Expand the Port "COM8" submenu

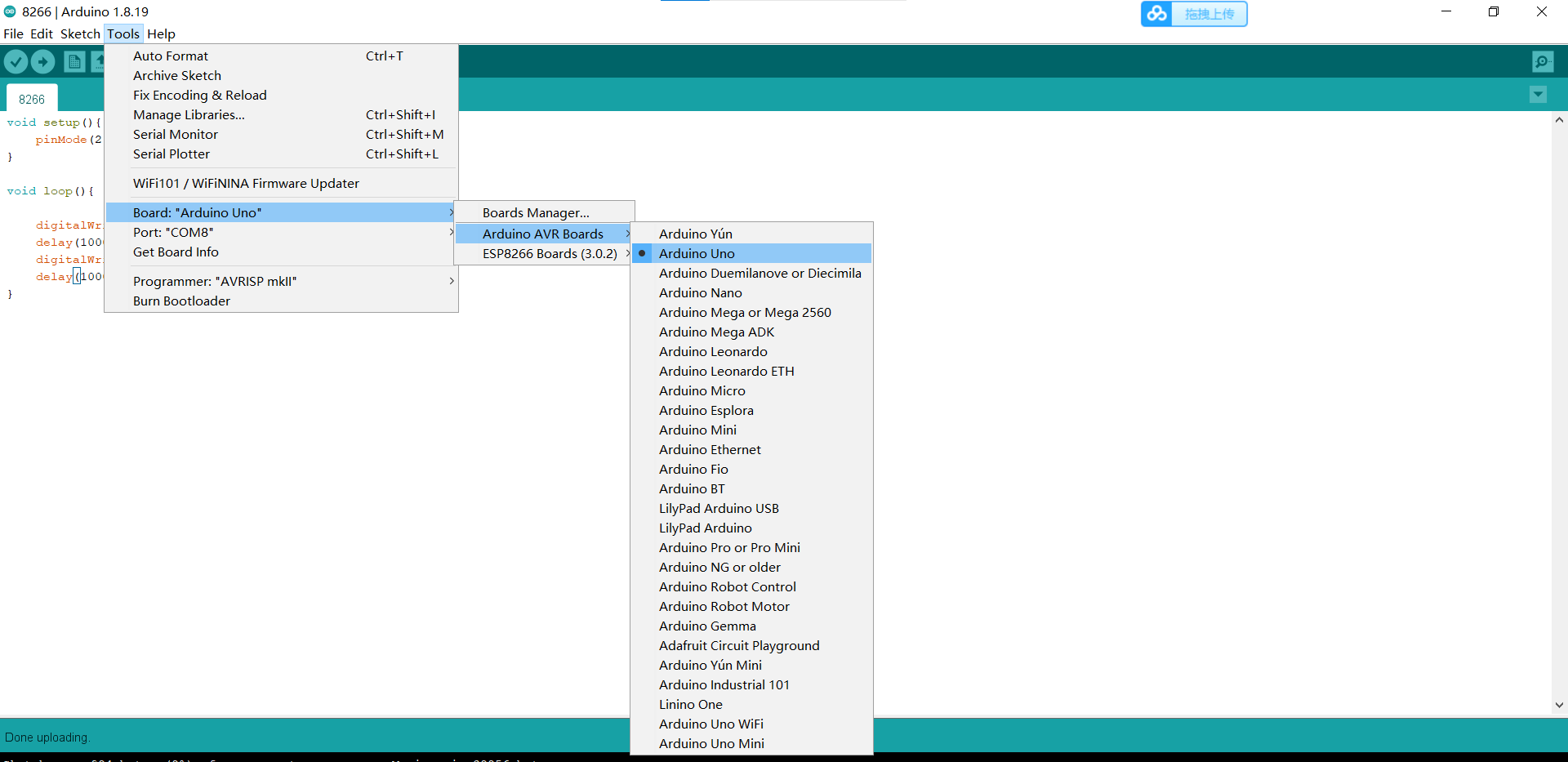point(281,232)
